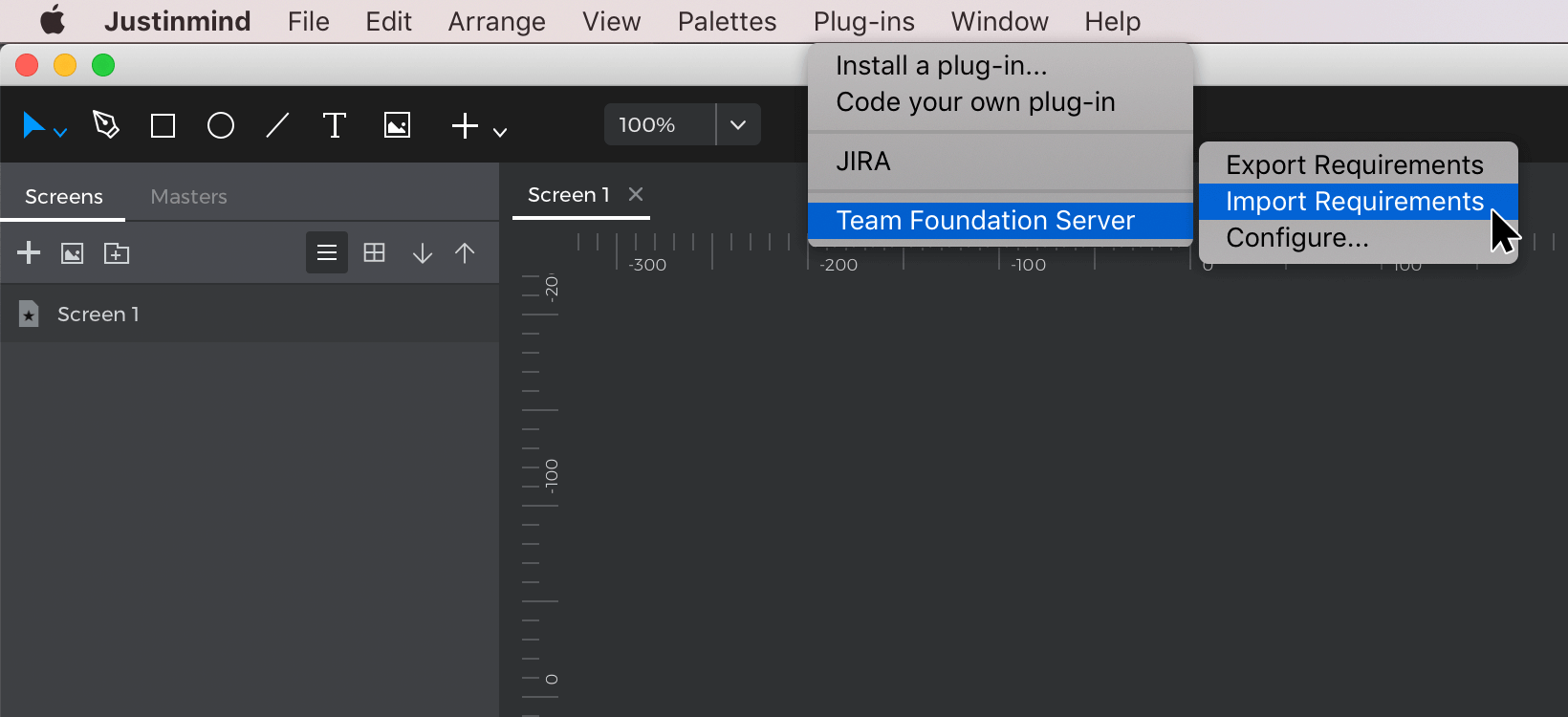The width and height of the screenshot is (1568, 717).
Task: Open the View menu
Action: [x=612, y=21]
